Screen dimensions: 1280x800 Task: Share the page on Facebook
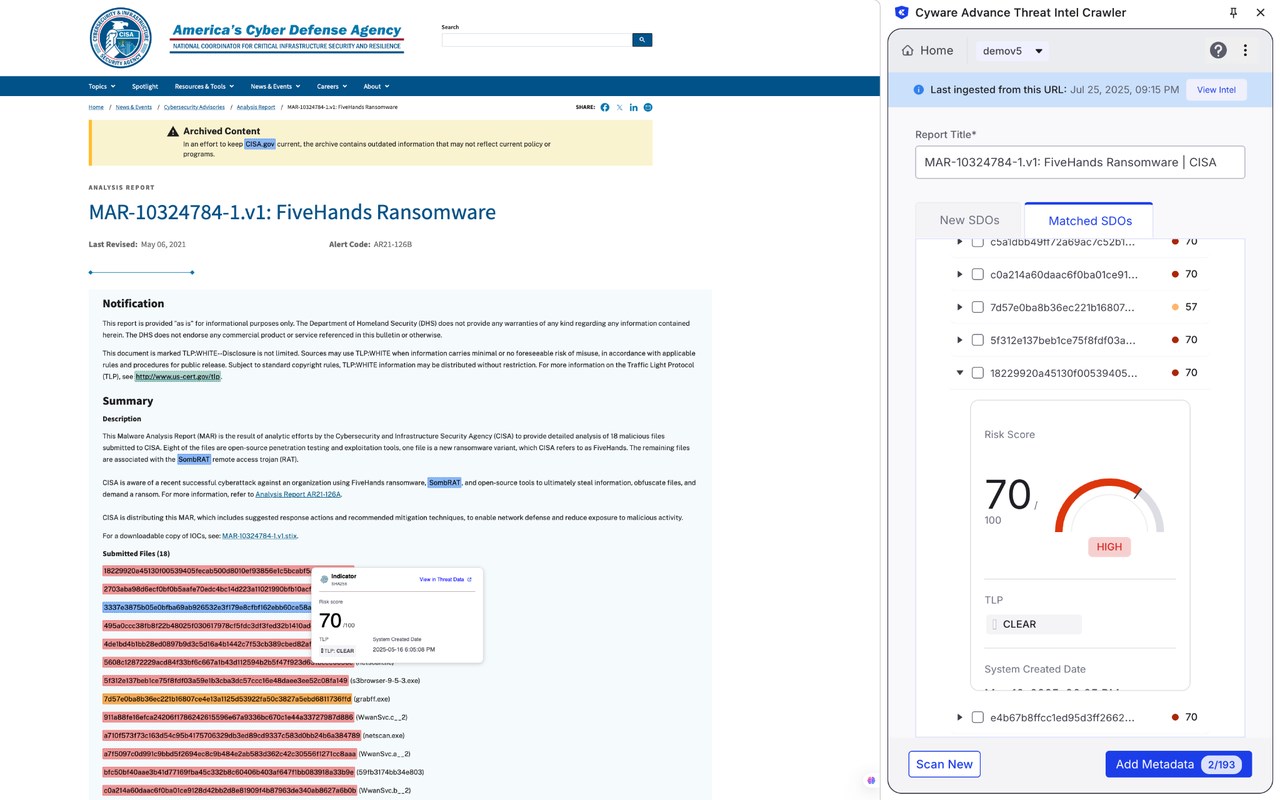click(605, 107)
